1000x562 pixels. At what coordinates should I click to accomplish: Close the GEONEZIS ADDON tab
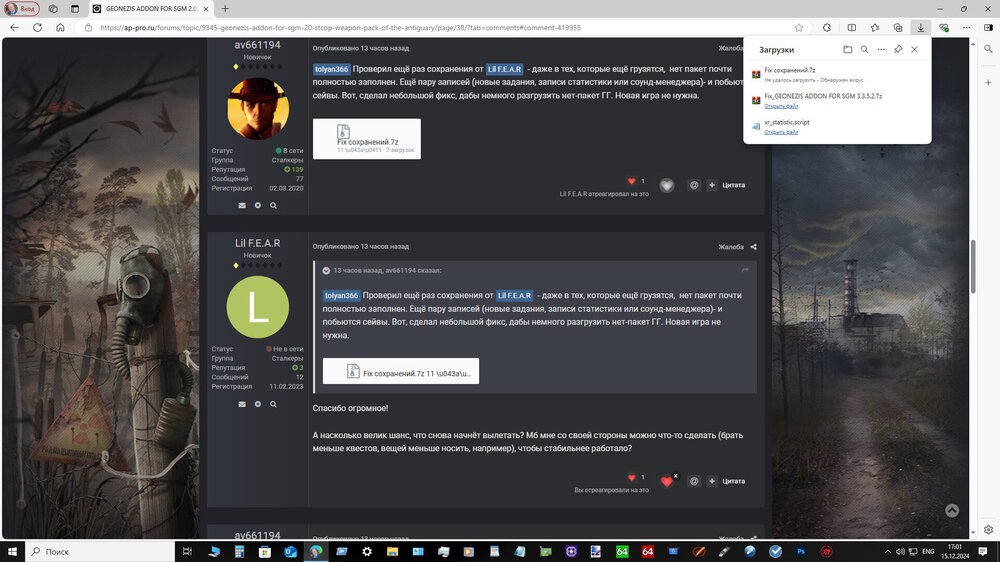tap(206, 9)
